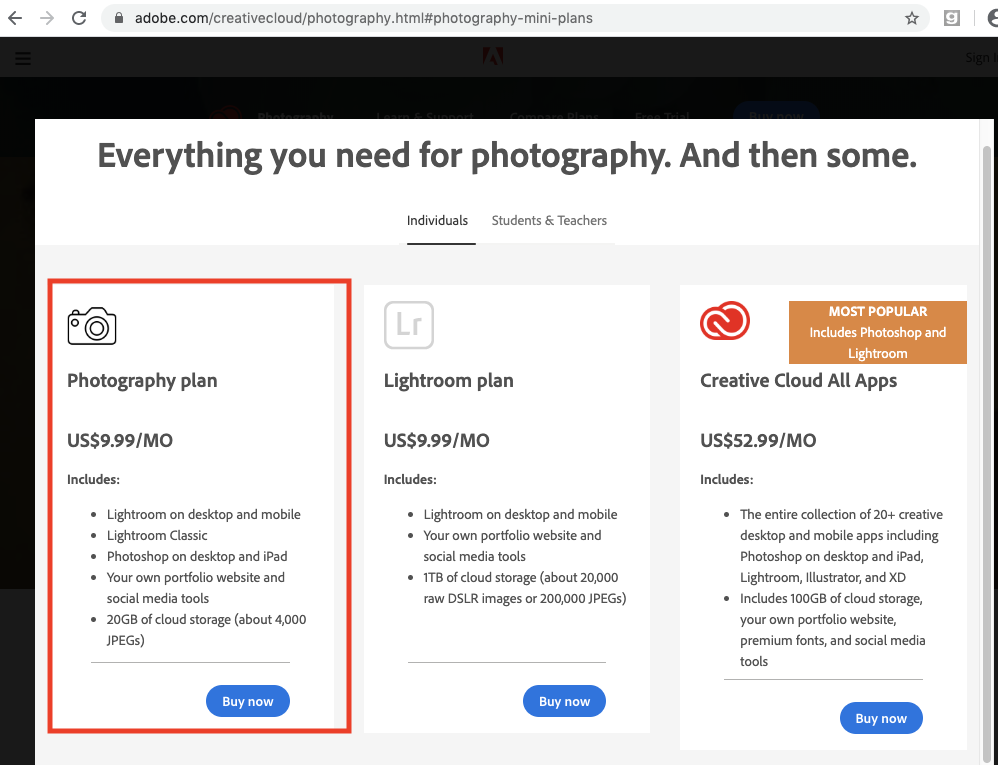Open the browser extension icon beside the star
The image size is (998, 765).
point(952,18)
